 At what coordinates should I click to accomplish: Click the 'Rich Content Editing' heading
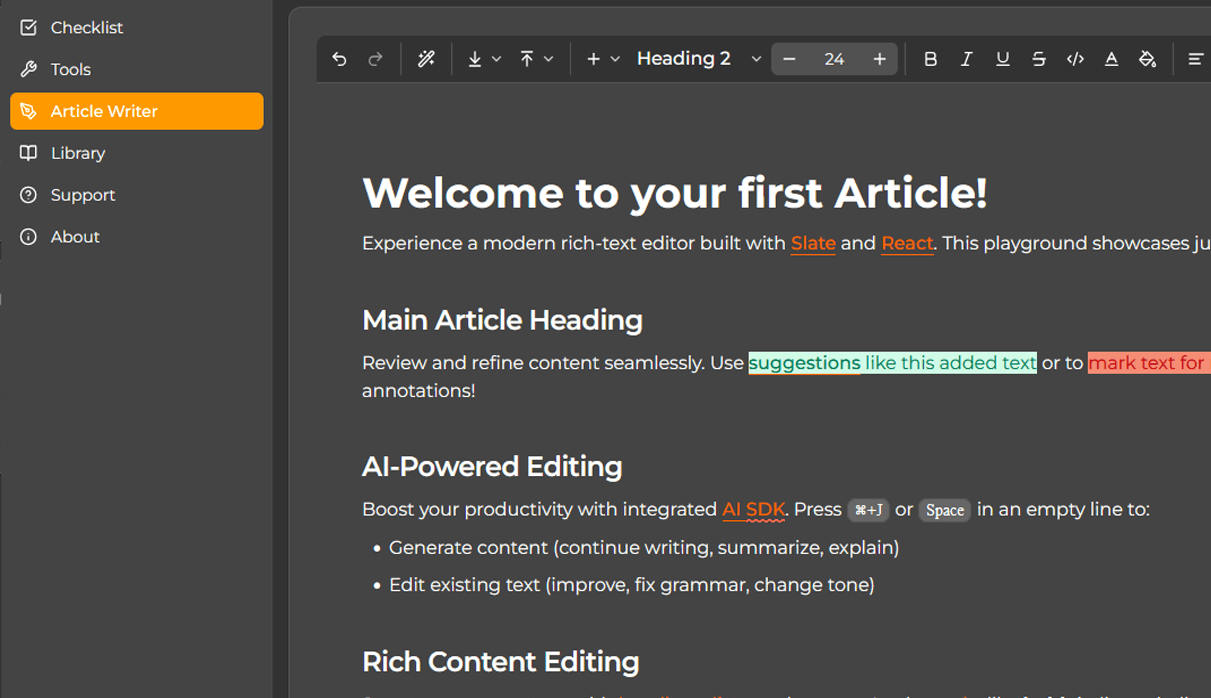500,662
